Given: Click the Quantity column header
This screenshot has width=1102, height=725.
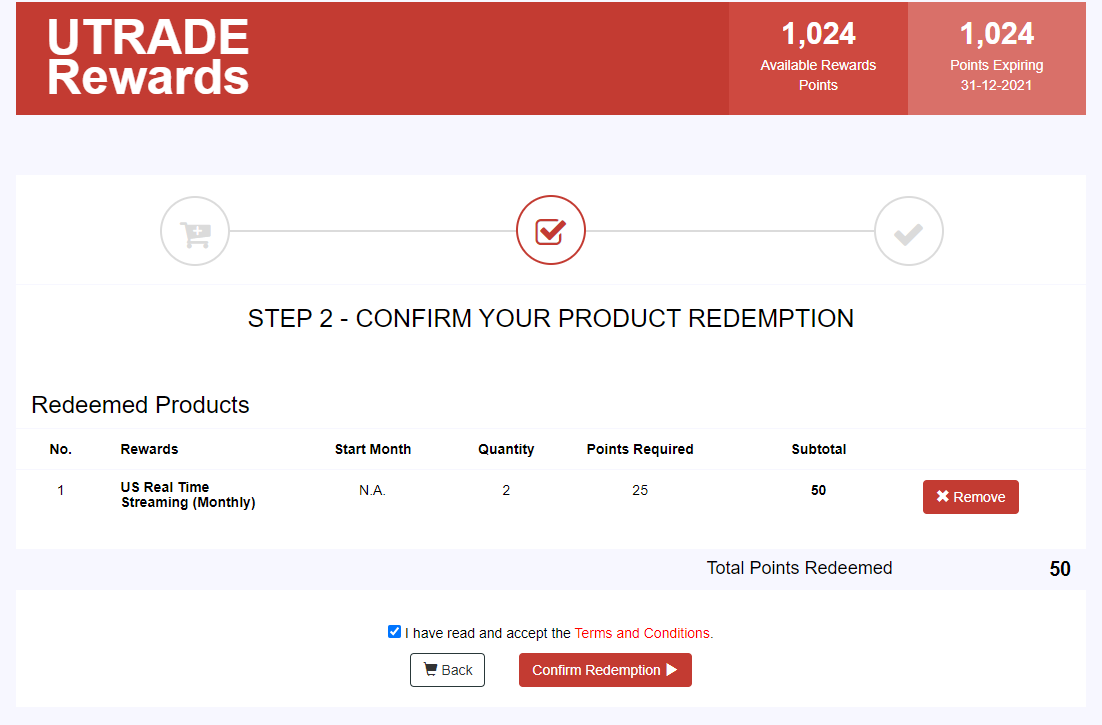Looking at the screenshot, I should pos(506,449).
